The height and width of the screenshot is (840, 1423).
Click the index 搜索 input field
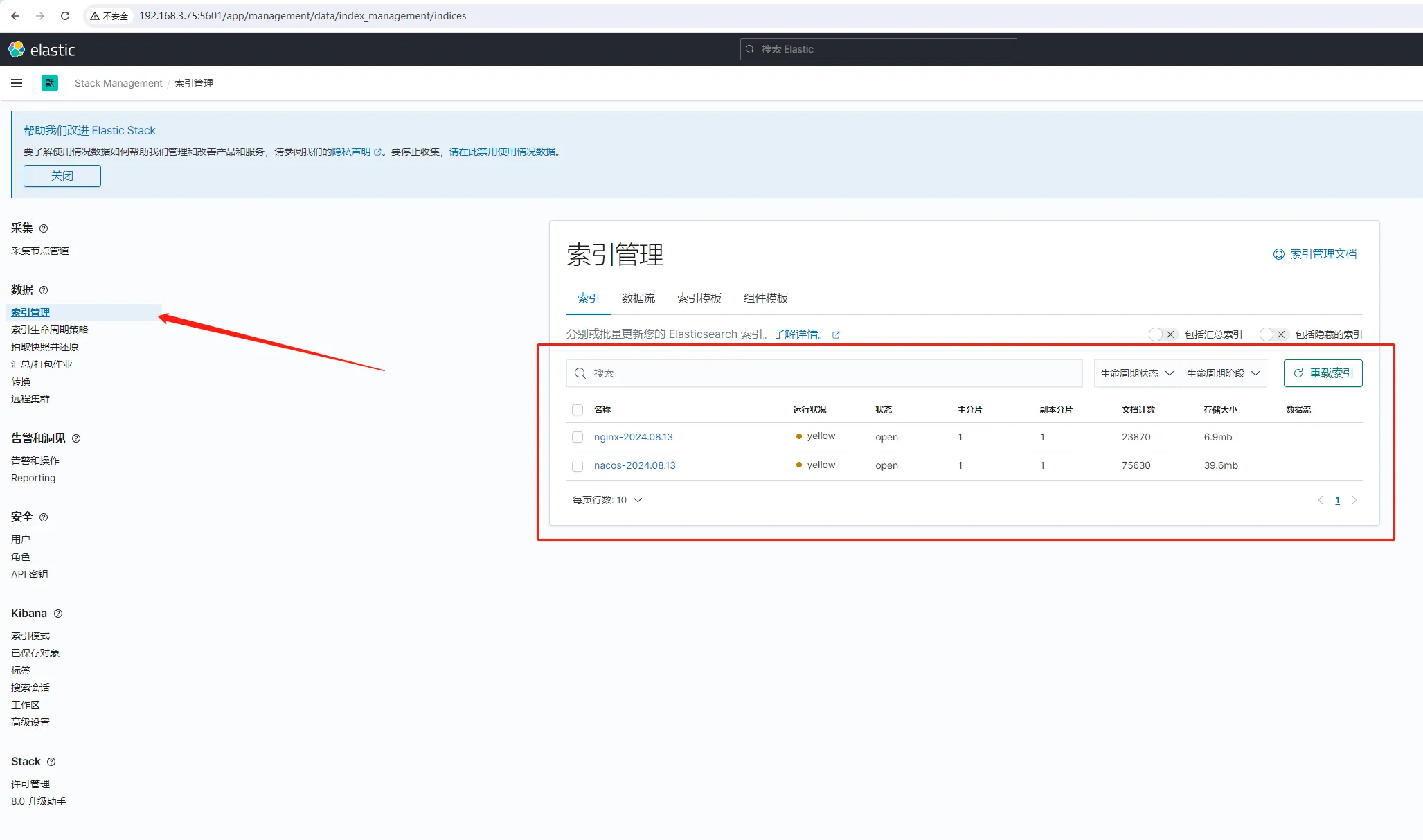pos(824,373)
